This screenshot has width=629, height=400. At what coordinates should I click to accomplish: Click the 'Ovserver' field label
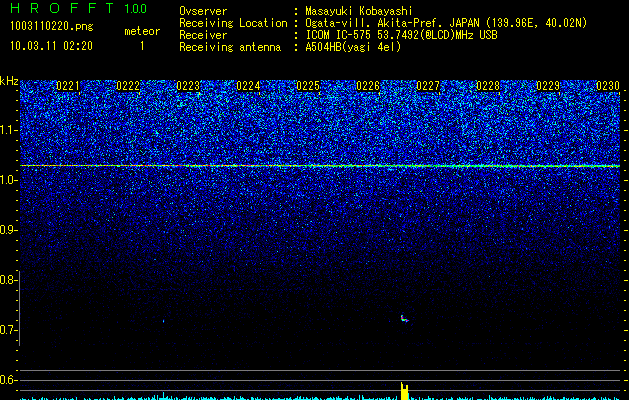203,11
